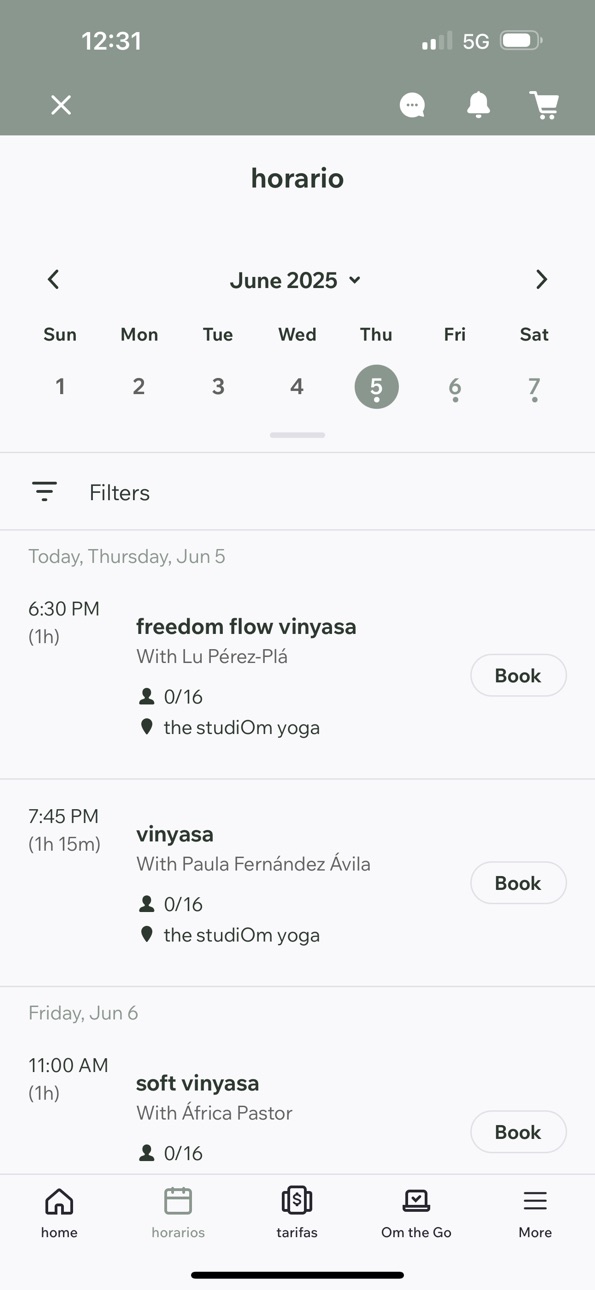Select Wednesday 4 in the calendar
This screenshot has height=1290, width=595.
(x=297, y=386)
